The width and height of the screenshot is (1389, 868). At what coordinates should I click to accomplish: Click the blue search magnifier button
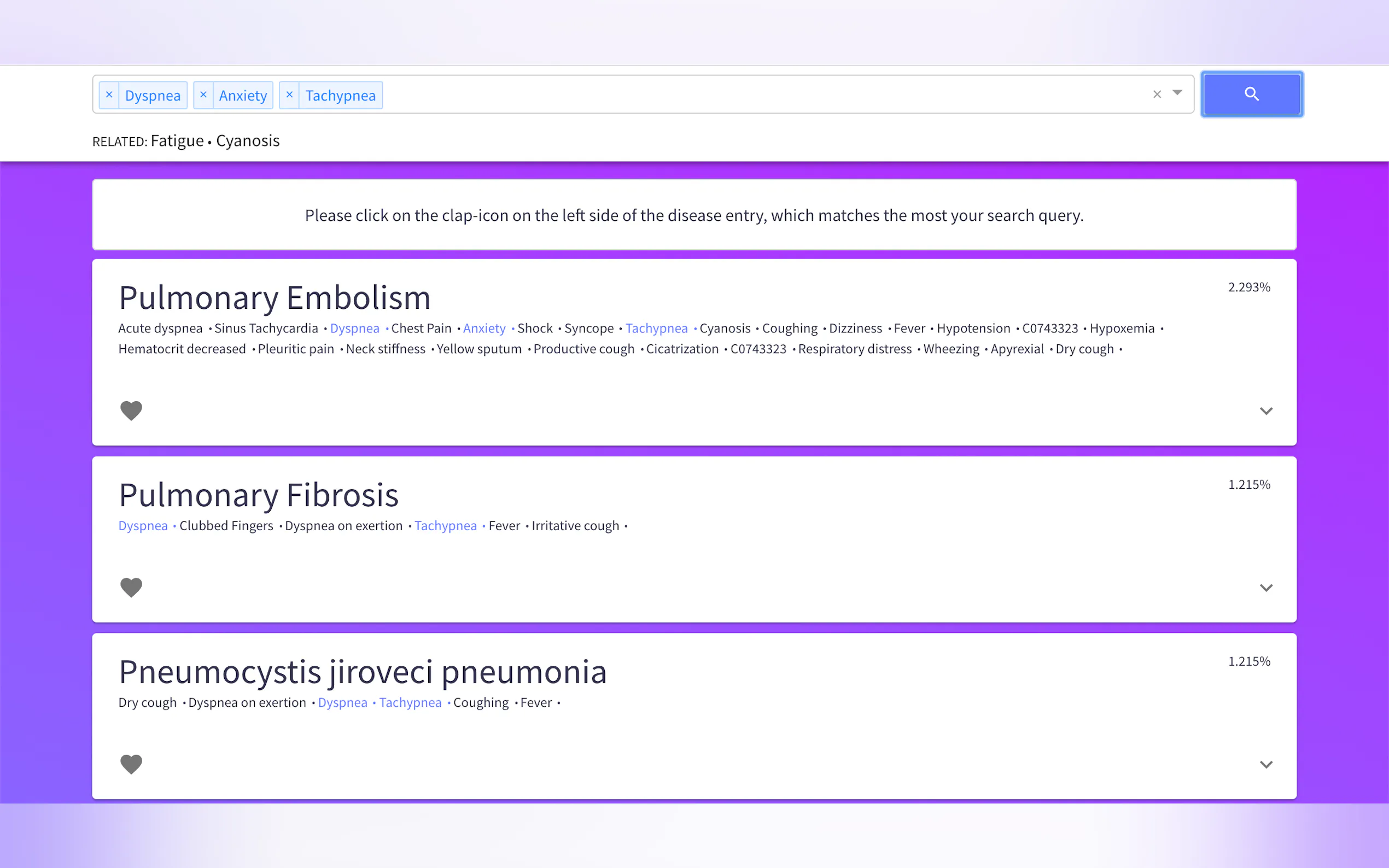(1251, 94)
